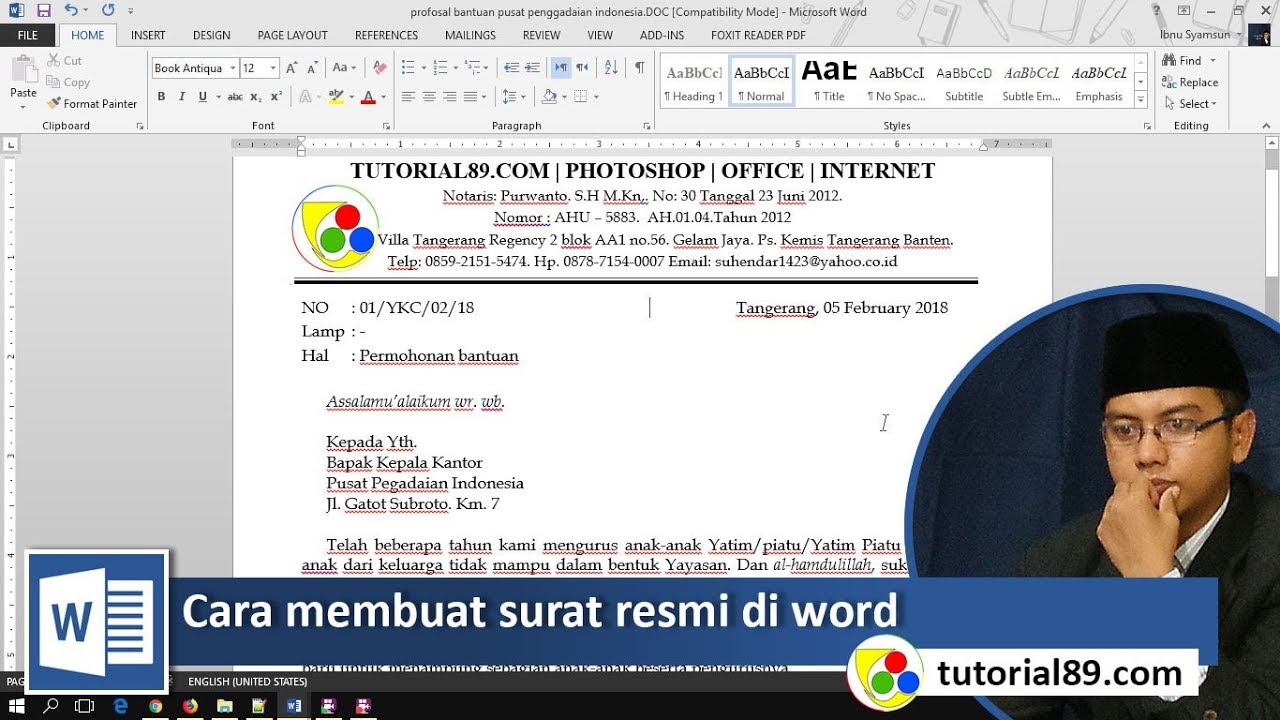
Task: Apply numbered list formatting
Action: [x=440, y=68]
